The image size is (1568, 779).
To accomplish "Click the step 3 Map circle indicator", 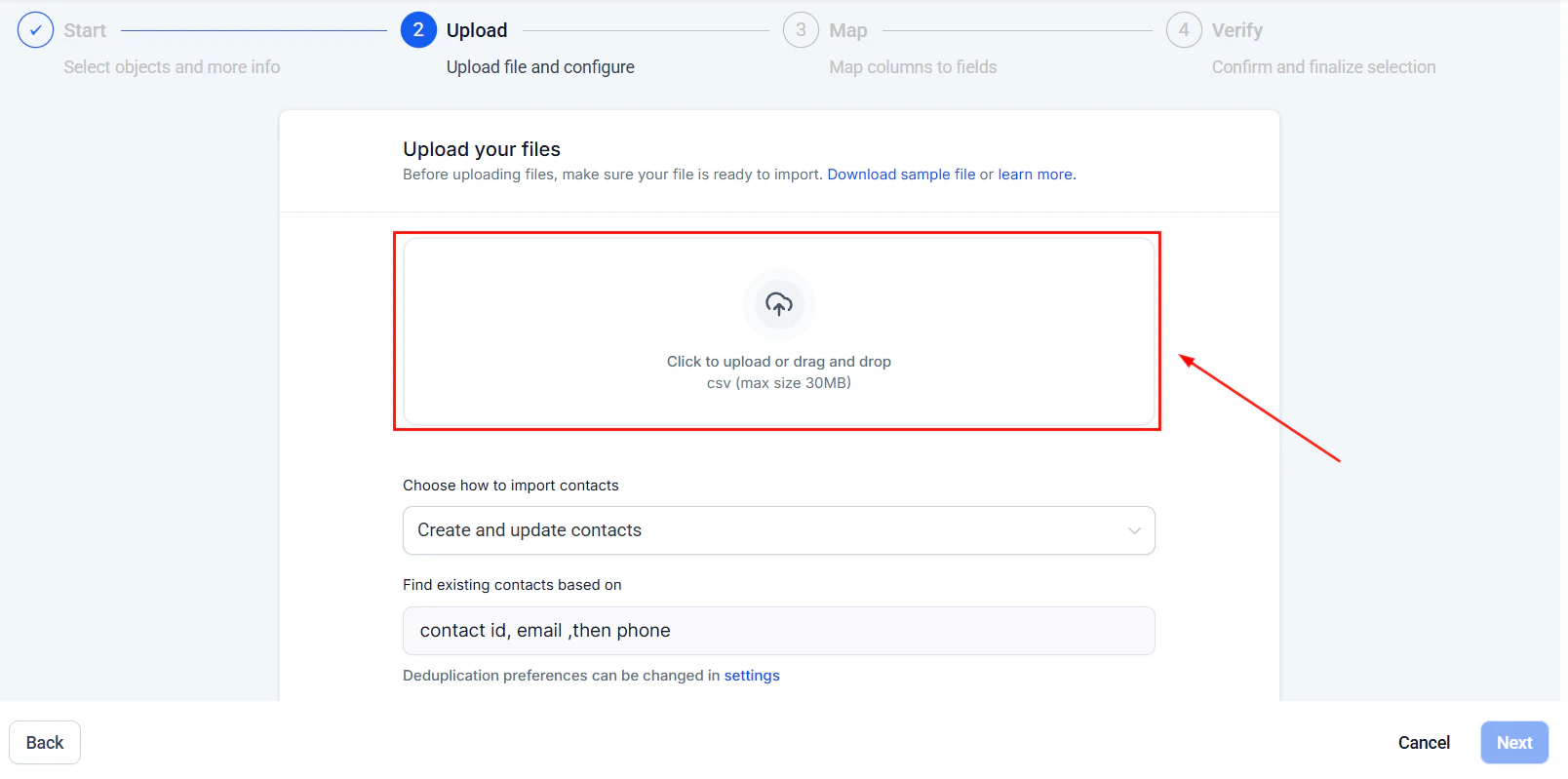I will pyautogui.click(x=801, y=29).
